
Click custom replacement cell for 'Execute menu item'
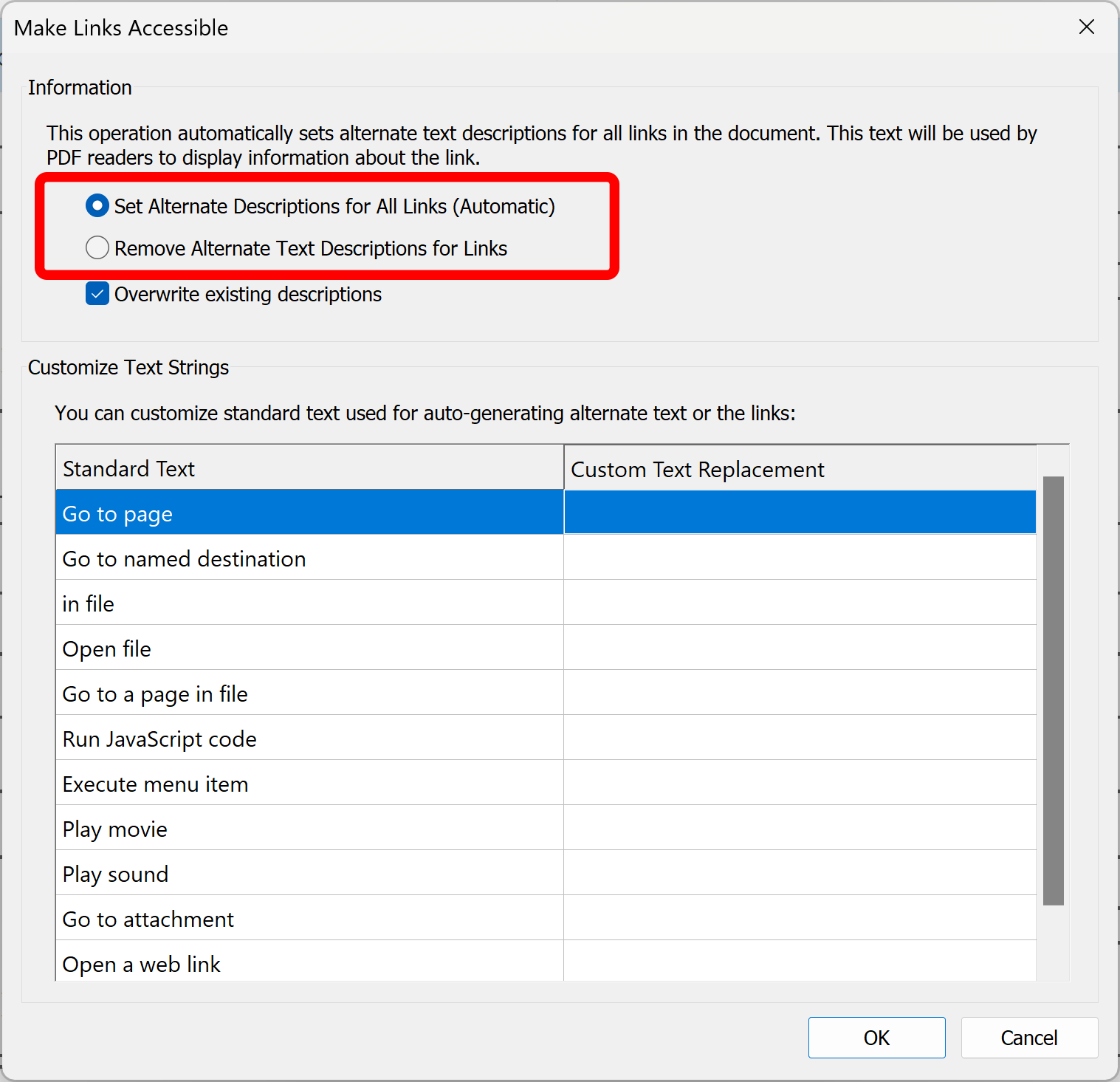[x=800, y=784]
